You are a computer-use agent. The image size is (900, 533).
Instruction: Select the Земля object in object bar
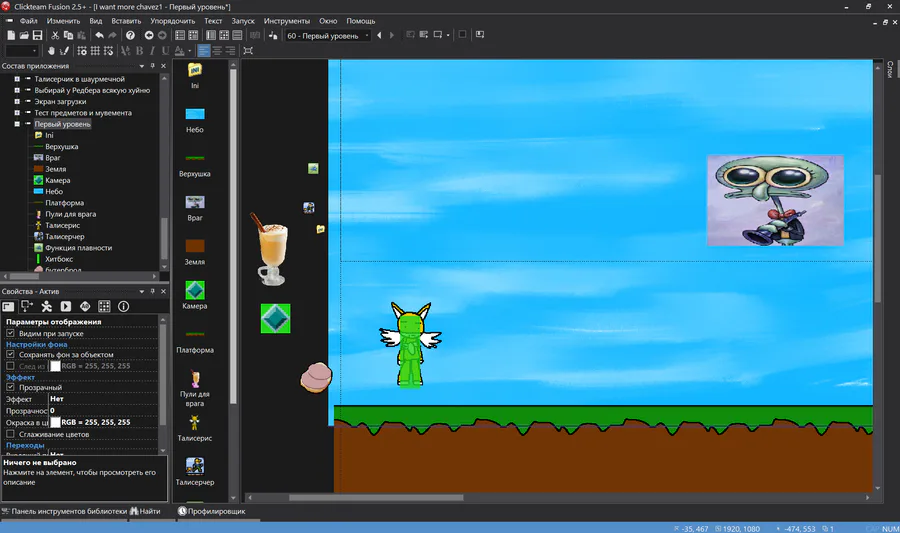click(195, 252)
